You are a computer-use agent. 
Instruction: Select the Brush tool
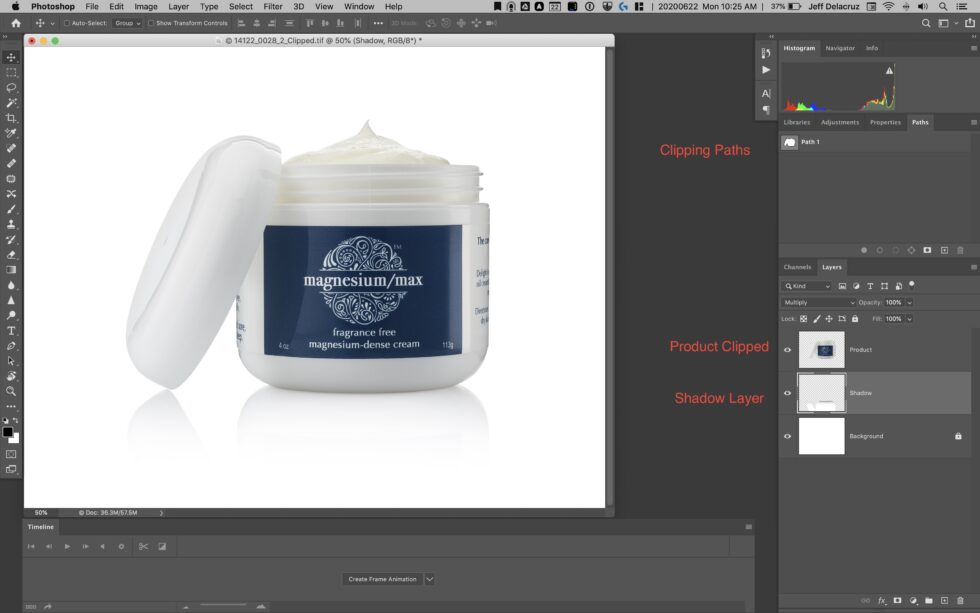(x=11, y=209)
